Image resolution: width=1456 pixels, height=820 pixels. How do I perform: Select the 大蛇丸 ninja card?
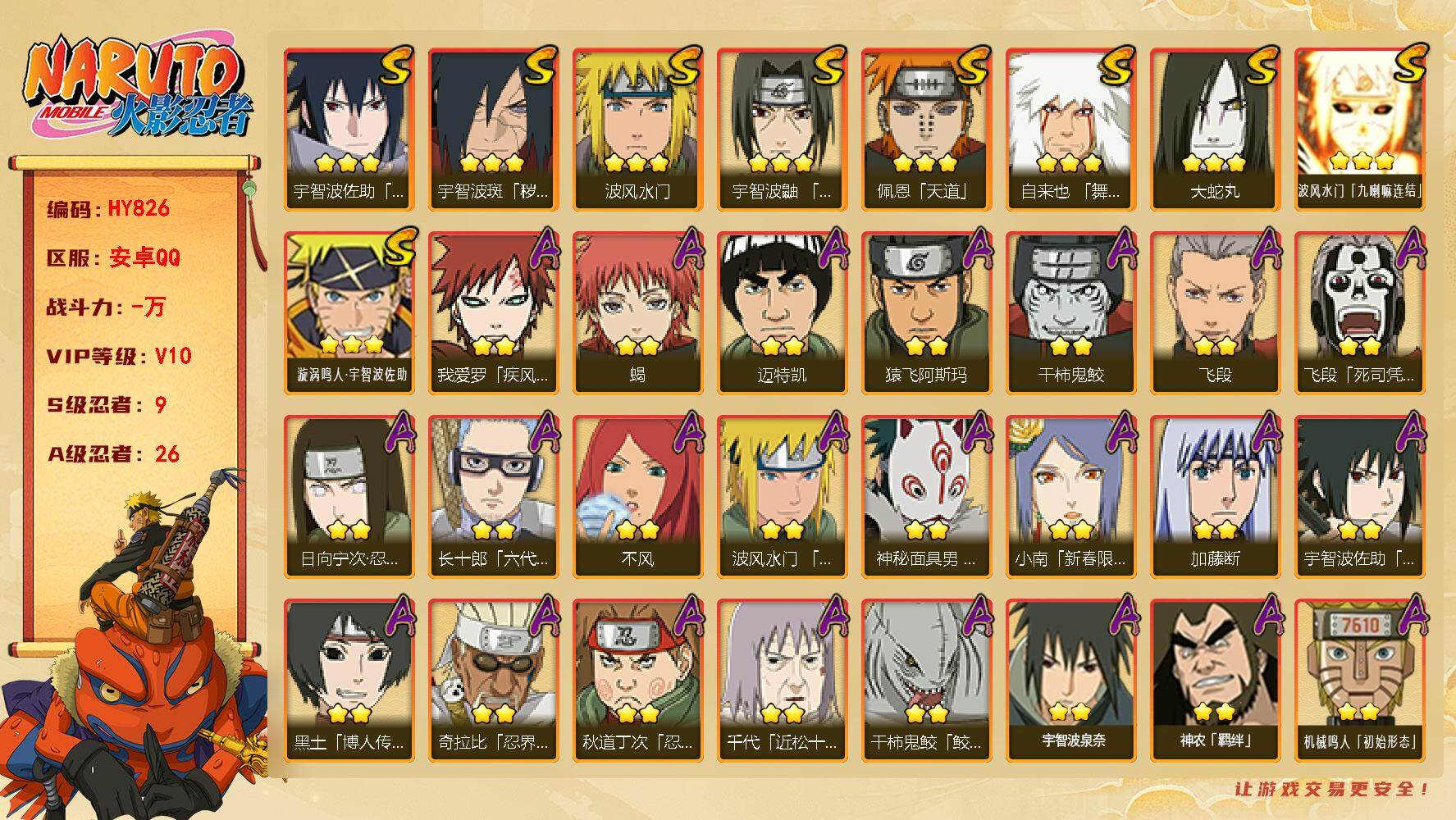click(x=1215, y=130)
